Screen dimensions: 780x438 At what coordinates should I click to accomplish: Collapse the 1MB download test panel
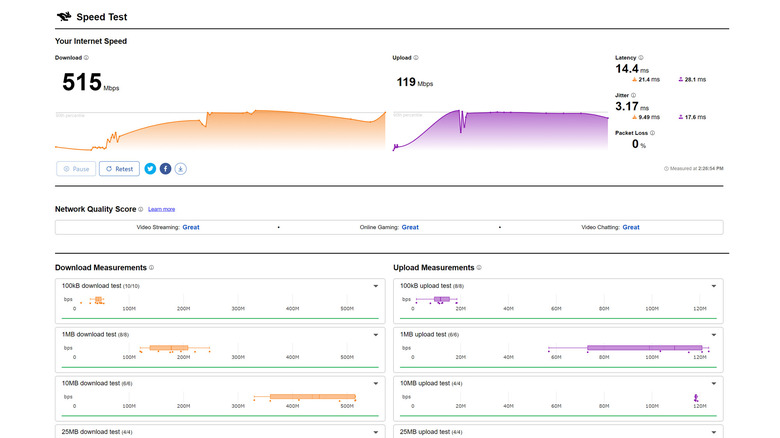376,334
